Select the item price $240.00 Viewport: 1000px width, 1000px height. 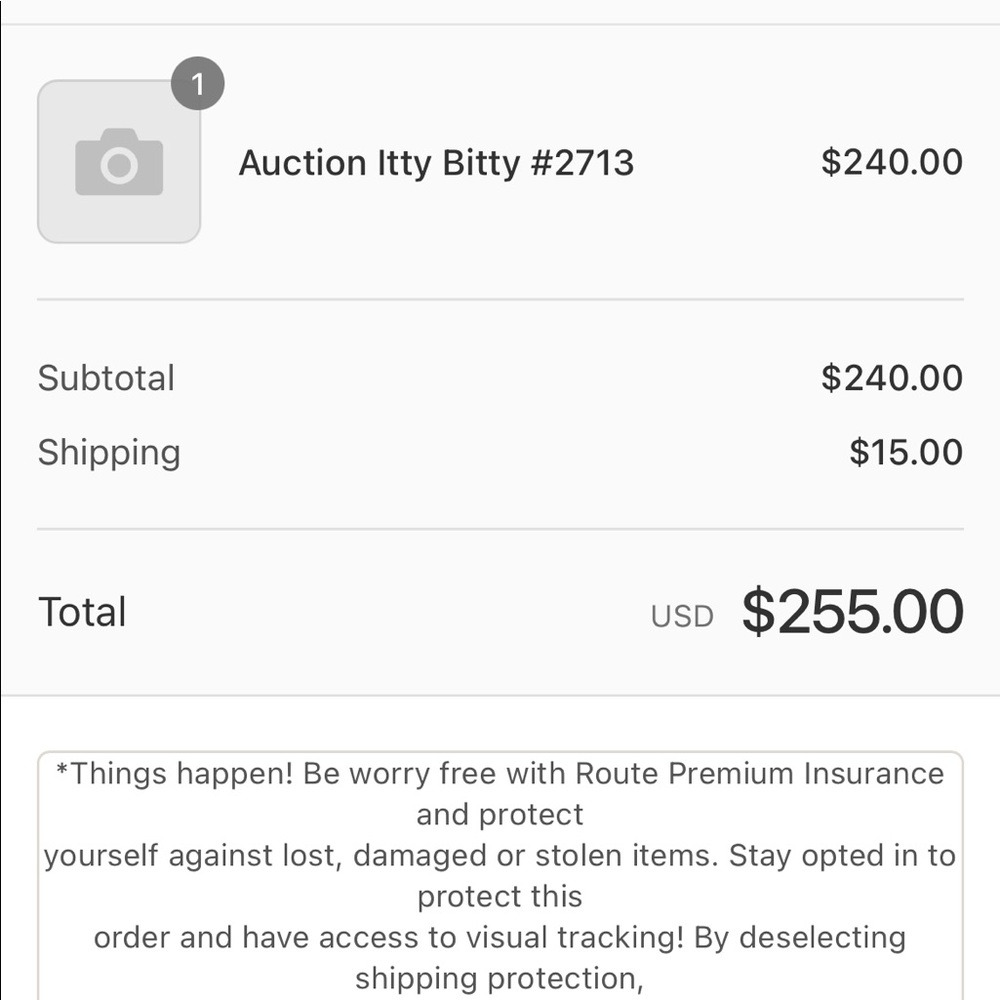(892, 162)
